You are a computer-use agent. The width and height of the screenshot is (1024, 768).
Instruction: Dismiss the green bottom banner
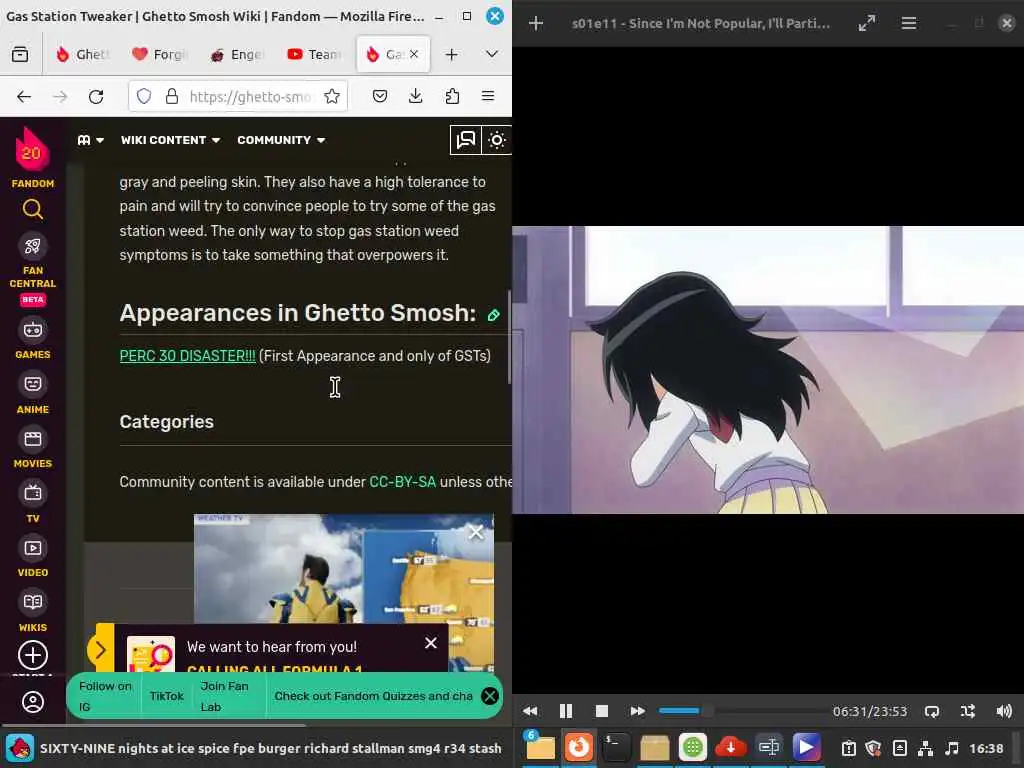pos(490,696)
